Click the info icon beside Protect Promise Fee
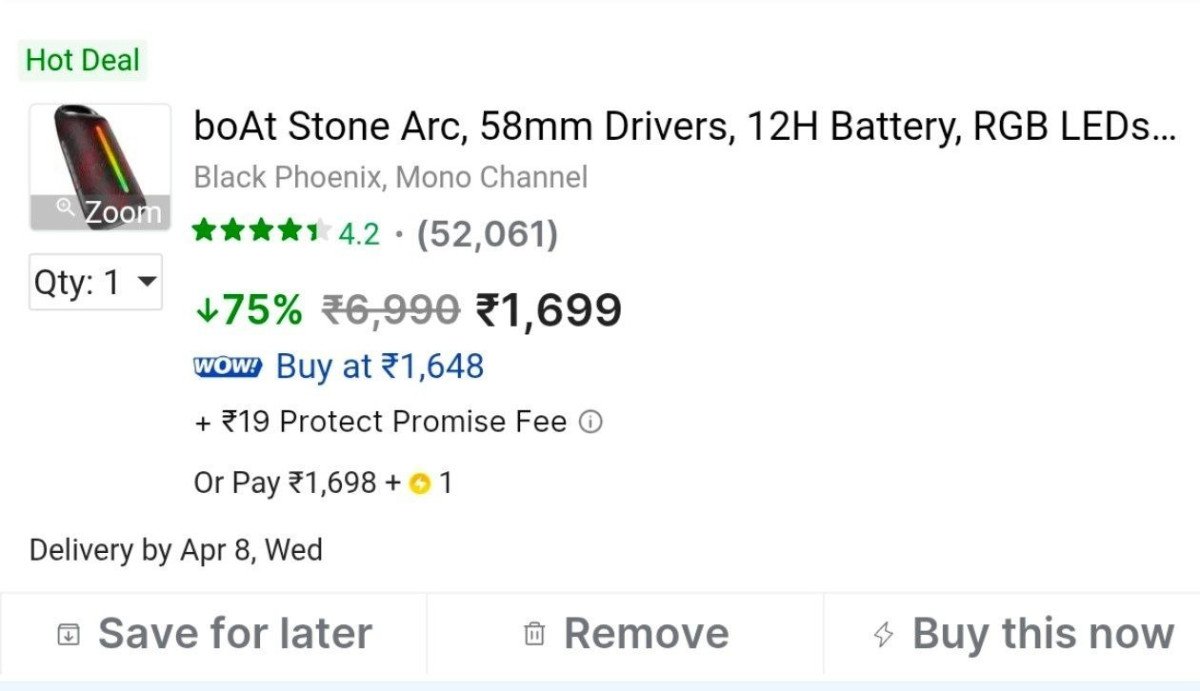The height and width of the screenshot is (691, 1200). coord(591,423)
